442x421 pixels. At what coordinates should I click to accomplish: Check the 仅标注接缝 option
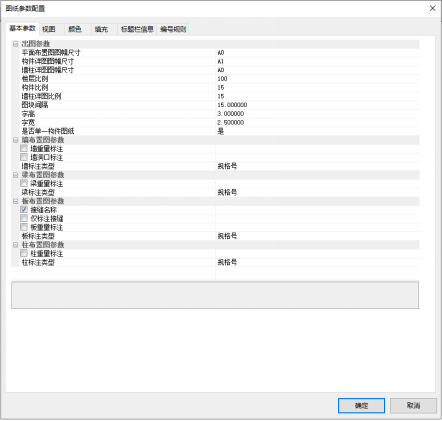[24, 218]
